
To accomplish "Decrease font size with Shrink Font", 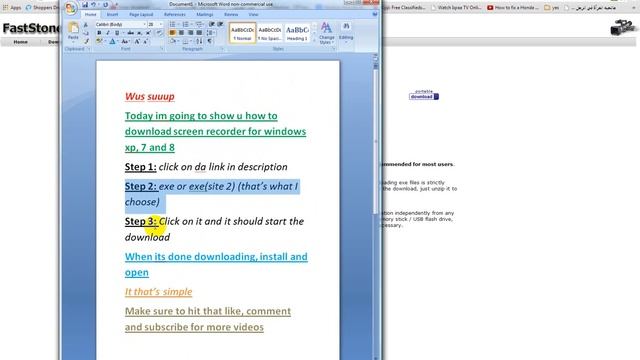I will pyautogui.click(x=145, y=41).
